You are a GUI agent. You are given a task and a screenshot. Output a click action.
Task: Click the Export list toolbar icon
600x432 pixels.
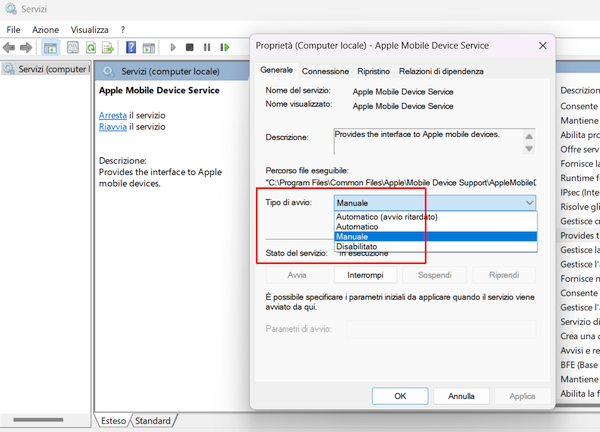(x=108, y=47)
